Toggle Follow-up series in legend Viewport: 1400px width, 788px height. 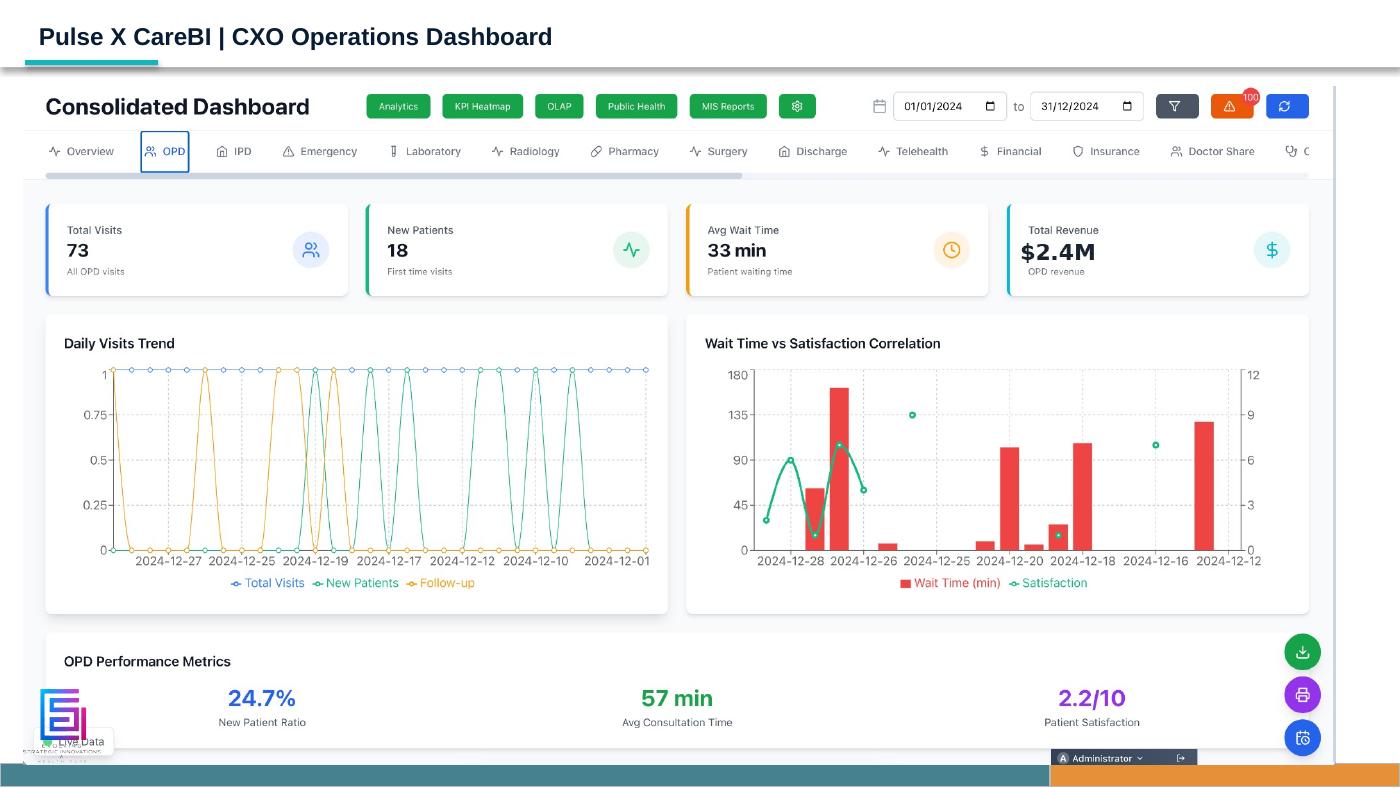pos(440,583)
